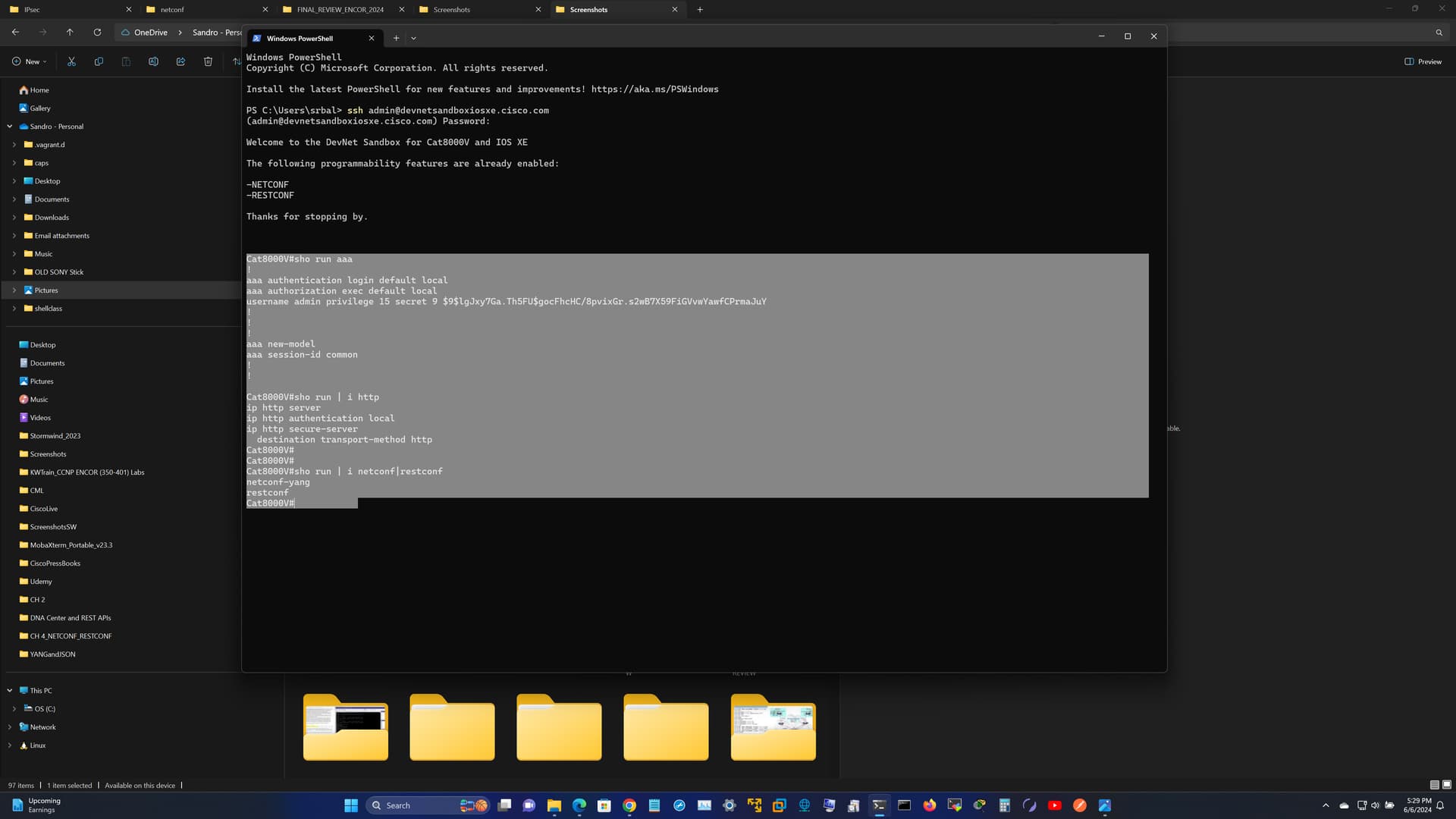1456x819 pixels.
Task: Click the Up directory arrow in Explorer
Action: coord(70,33)
